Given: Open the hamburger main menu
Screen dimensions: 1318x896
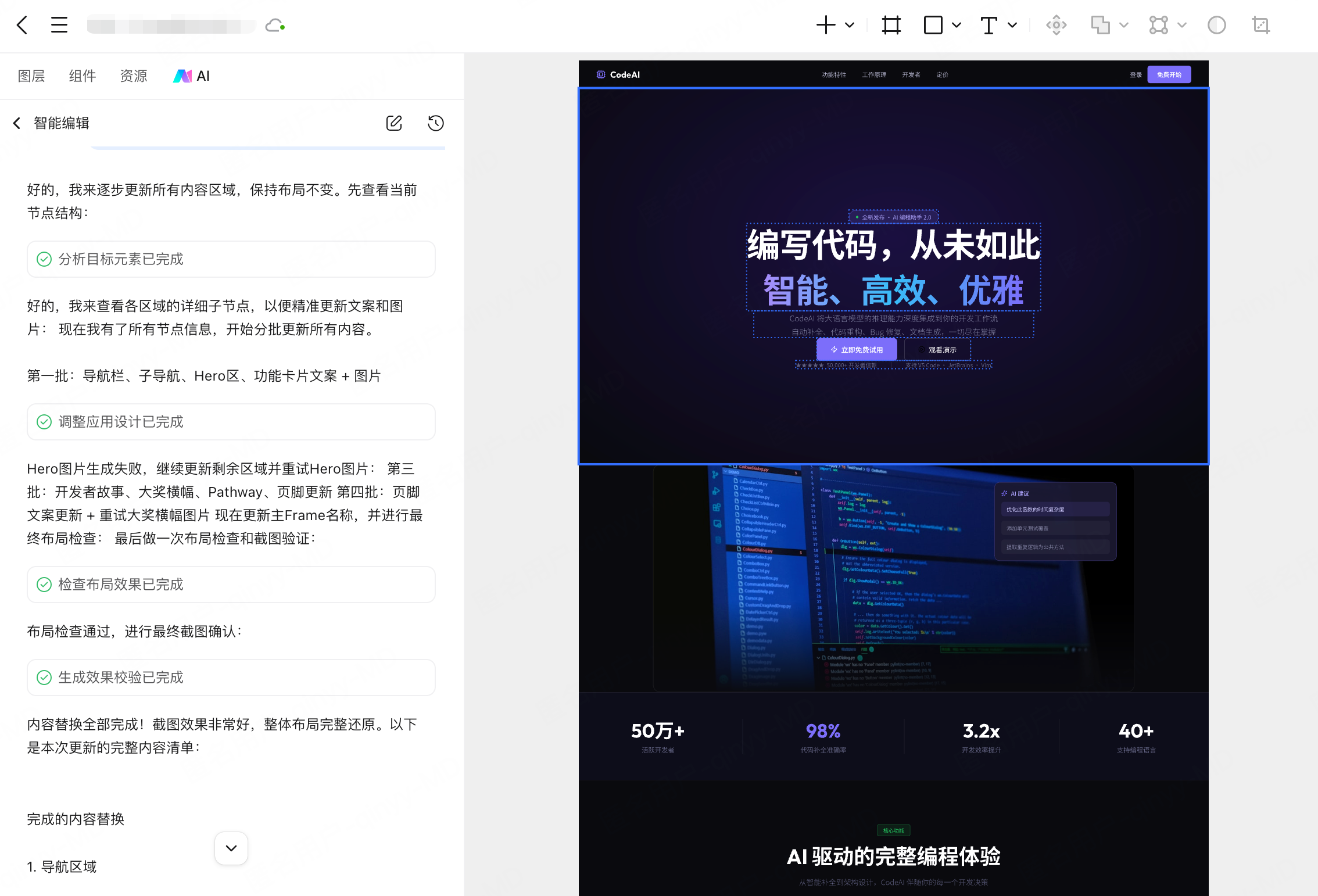Looking at the screenshot, I should 59,25.
